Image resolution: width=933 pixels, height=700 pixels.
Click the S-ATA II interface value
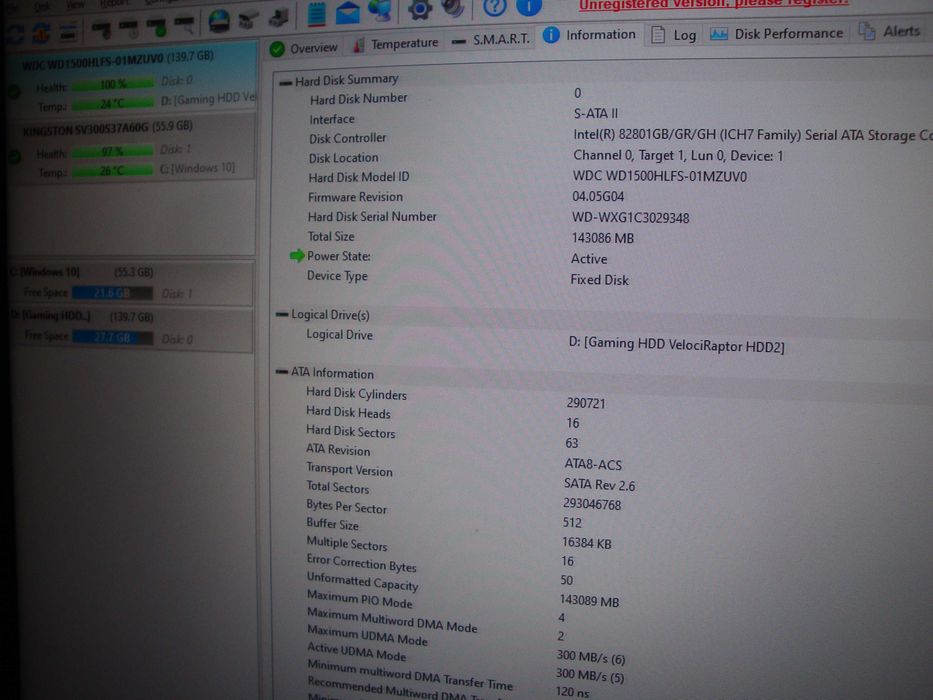(x=596, y=113)
